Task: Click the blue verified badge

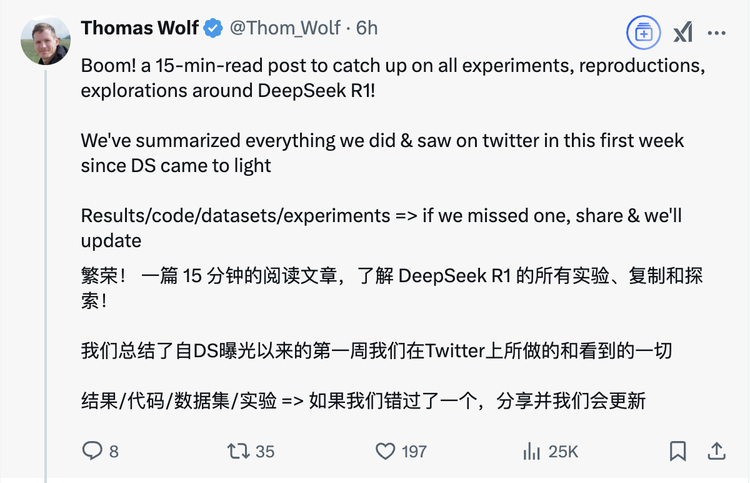Action: click(213, 28)
